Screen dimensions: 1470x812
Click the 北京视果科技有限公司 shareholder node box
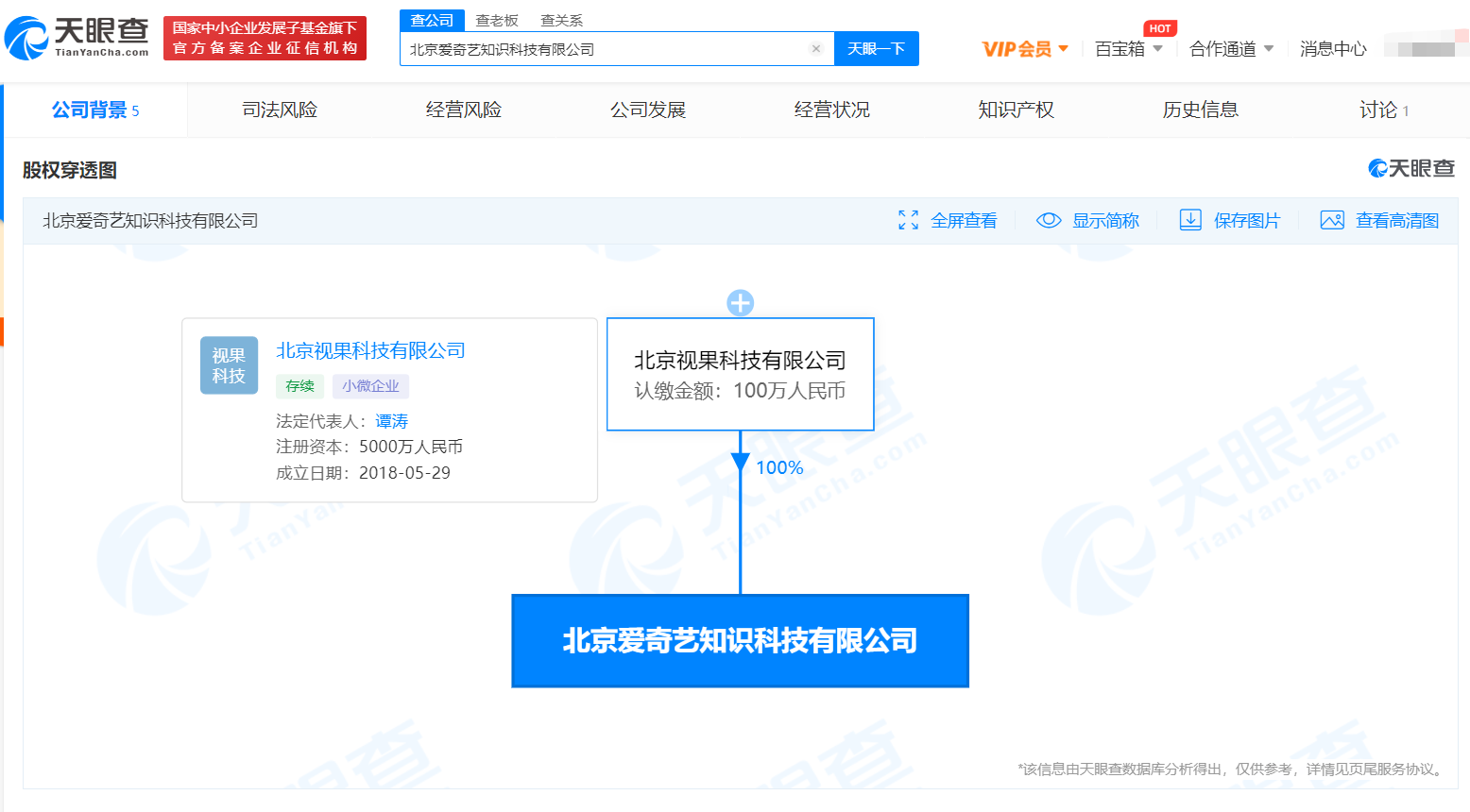pyautogui.click(x=741, y=374)
